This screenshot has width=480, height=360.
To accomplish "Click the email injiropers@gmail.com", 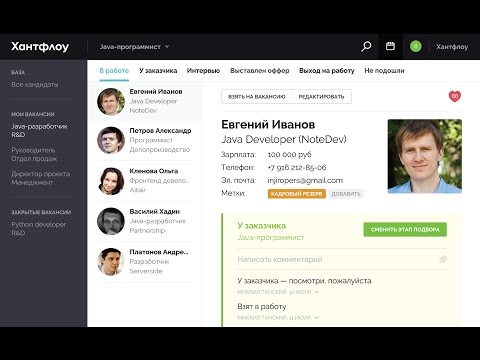I will click(x=305, y=180).
